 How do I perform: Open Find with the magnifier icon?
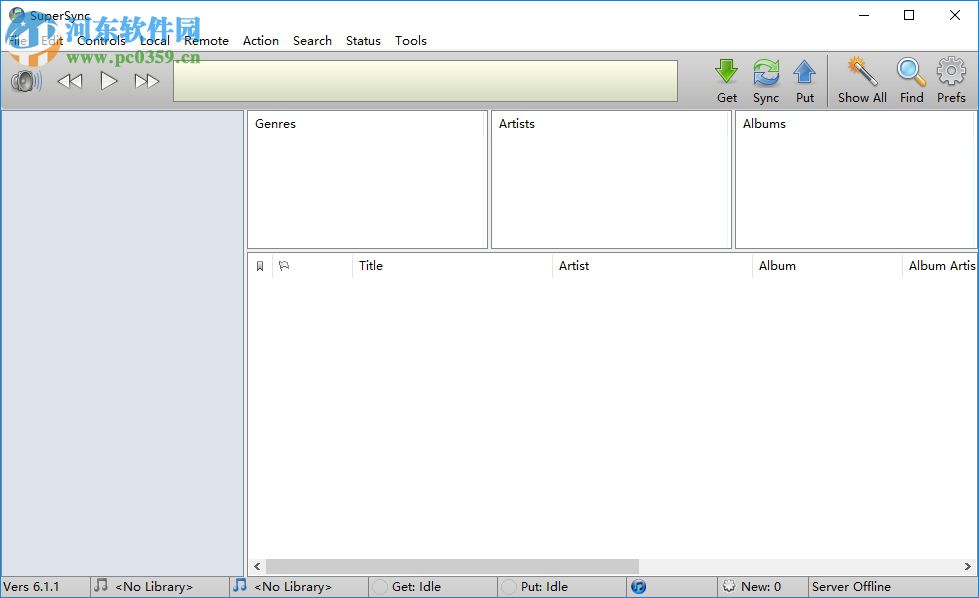911,71
